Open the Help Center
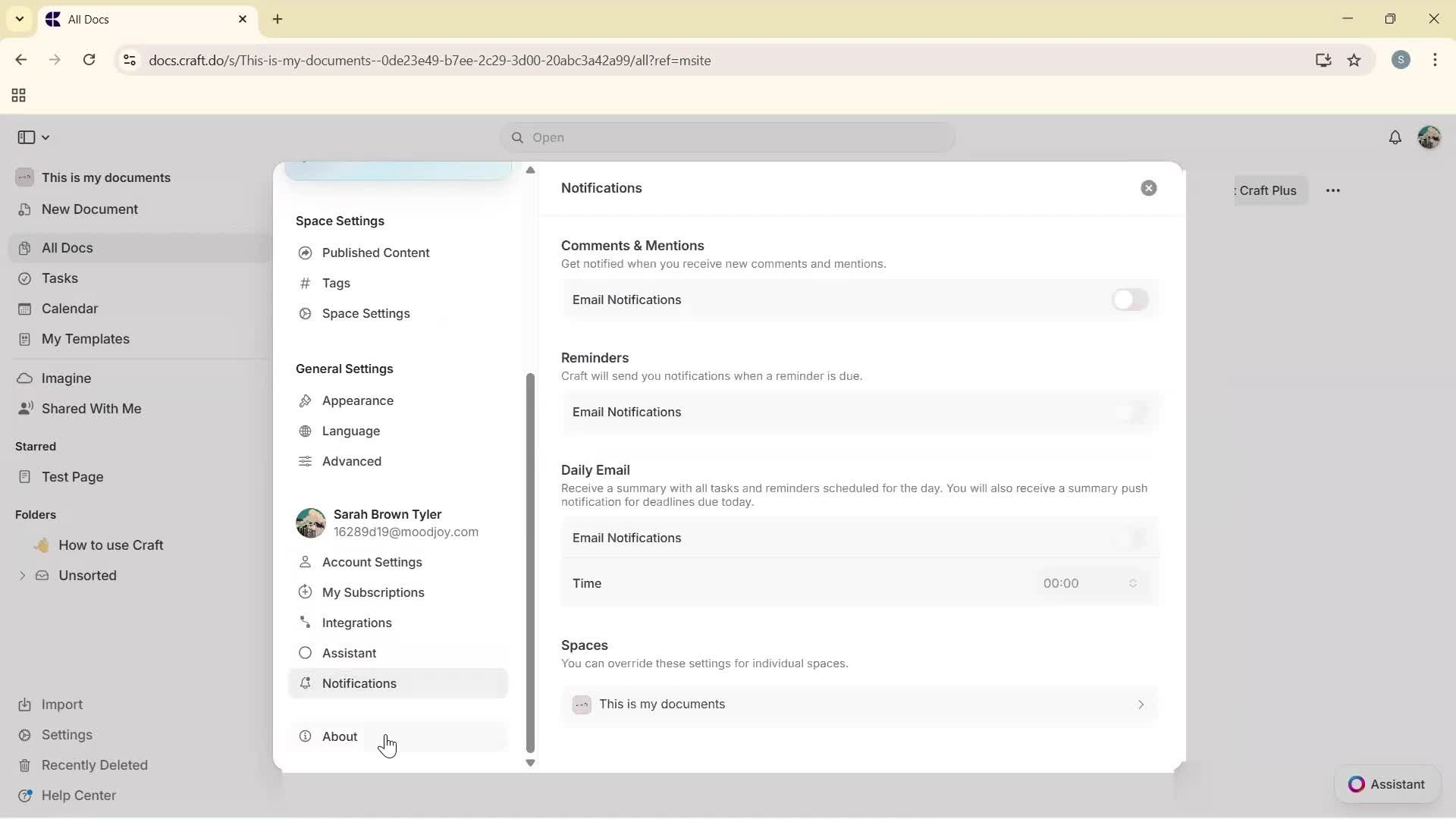 coord(78,795)
